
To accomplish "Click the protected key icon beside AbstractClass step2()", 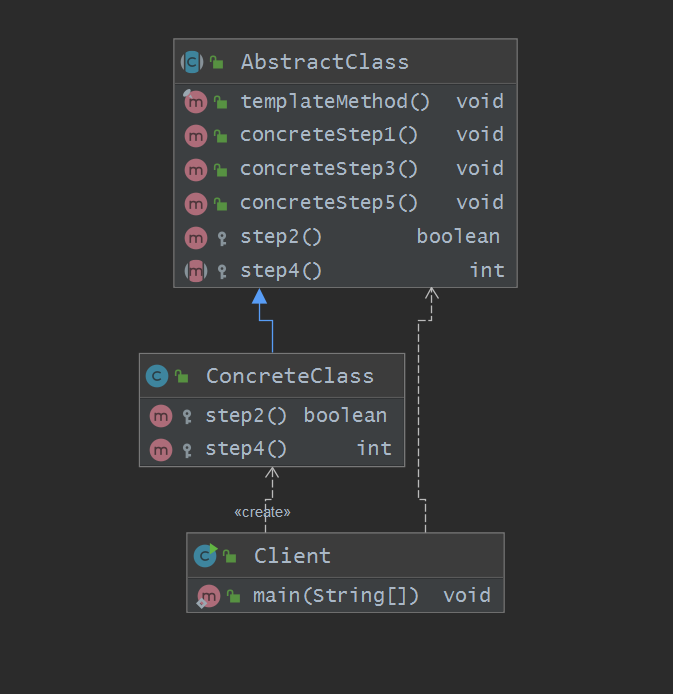I will tap(222, 237).
